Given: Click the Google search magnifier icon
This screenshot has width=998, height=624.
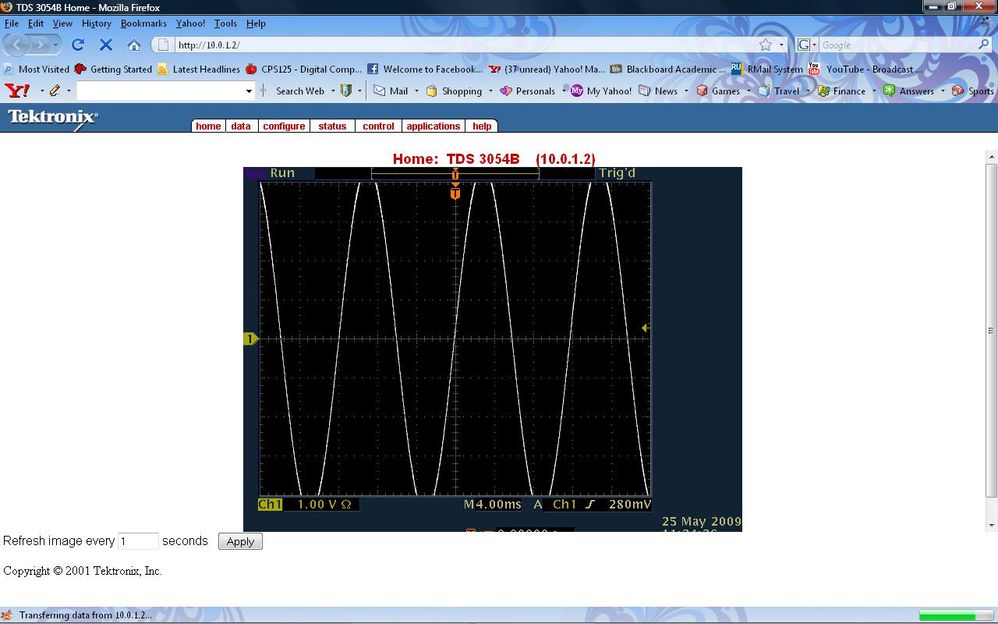Looking at the screenshot, I should [x=983, y=45].
